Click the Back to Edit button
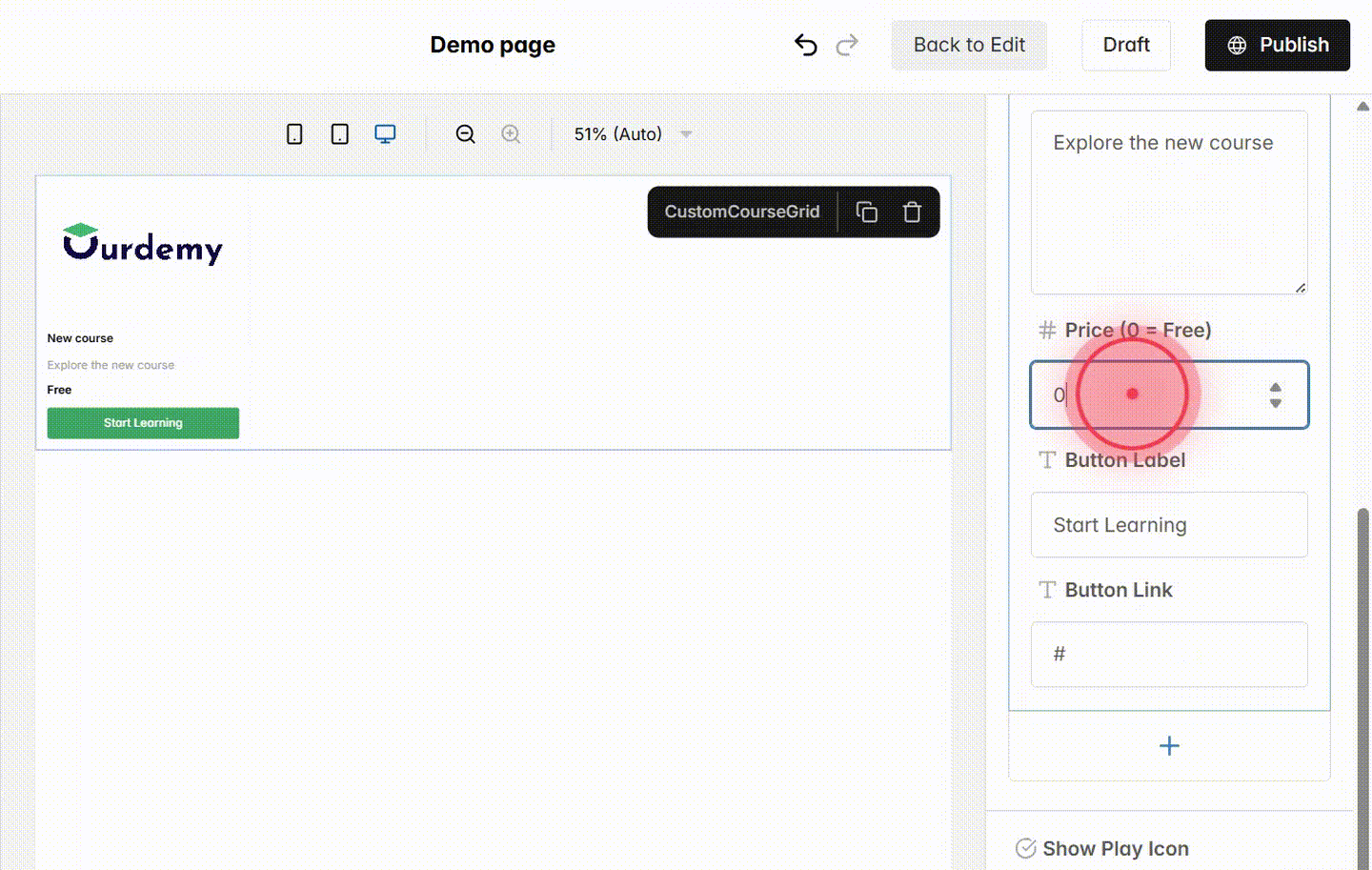 pos(969,45)
